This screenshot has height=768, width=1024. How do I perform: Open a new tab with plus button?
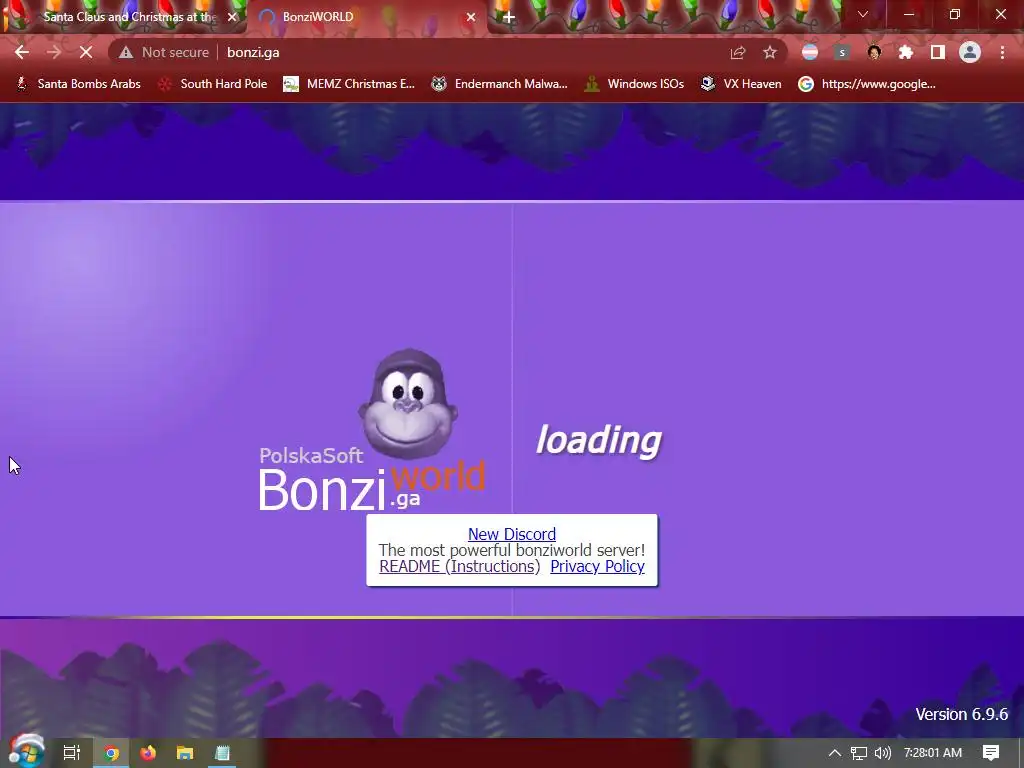(x=509, y=17)
